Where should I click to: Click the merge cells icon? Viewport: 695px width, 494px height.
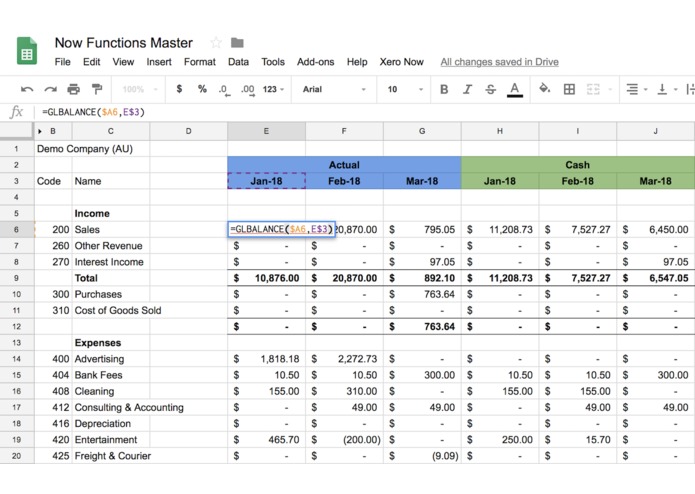593,89
